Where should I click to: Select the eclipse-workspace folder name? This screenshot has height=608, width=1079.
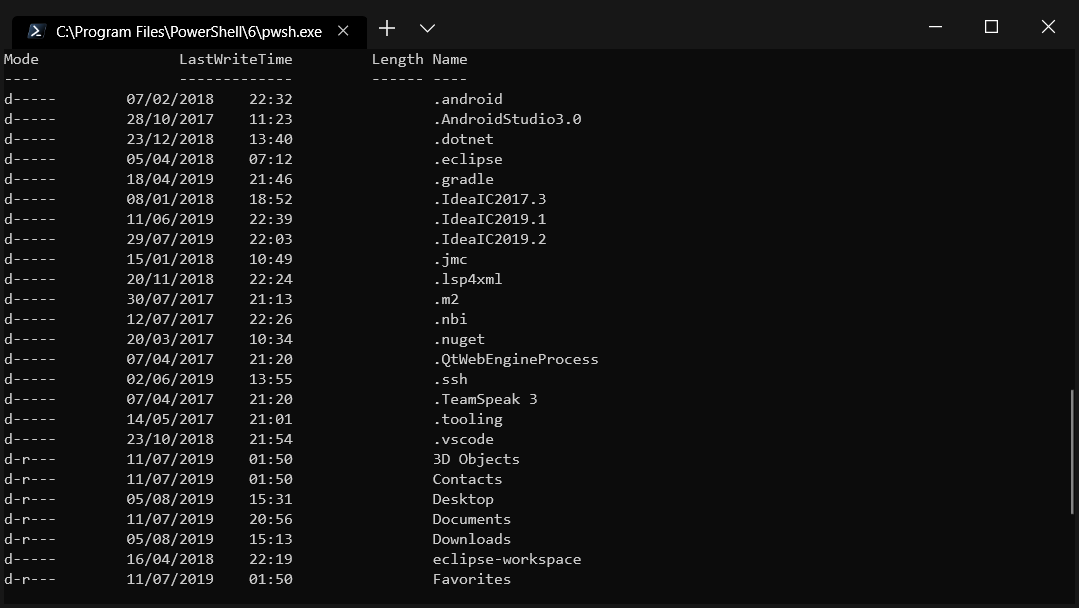click(x=507, y=559)
